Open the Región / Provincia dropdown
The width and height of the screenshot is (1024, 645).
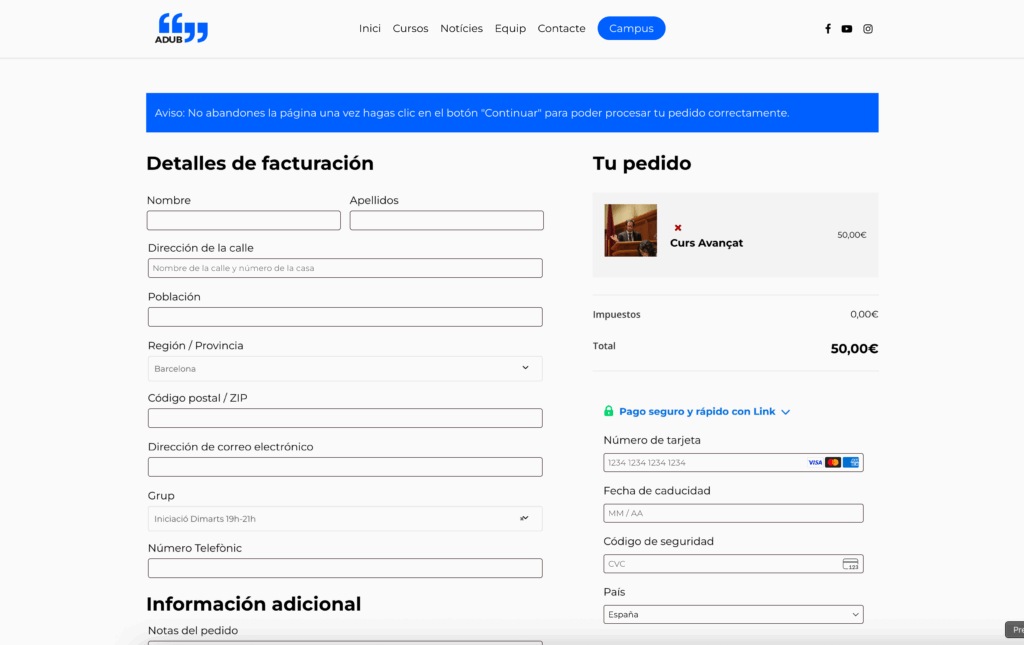tap(345, 368)
